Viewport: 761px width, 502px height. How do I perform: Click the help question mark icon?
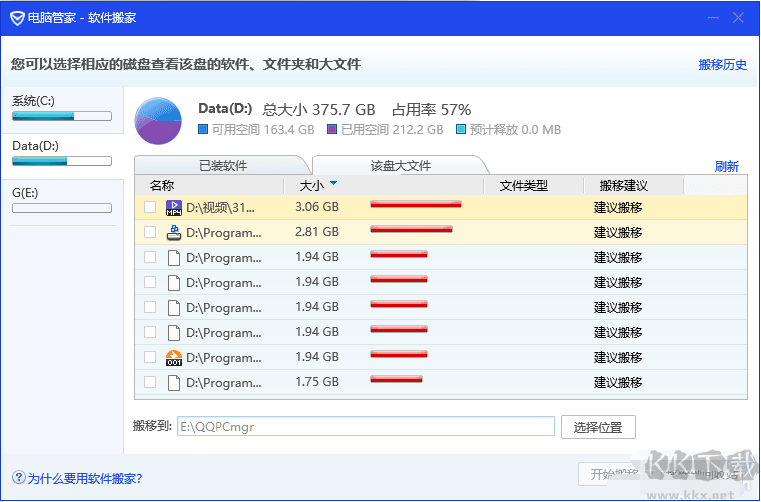pos(18,478)
